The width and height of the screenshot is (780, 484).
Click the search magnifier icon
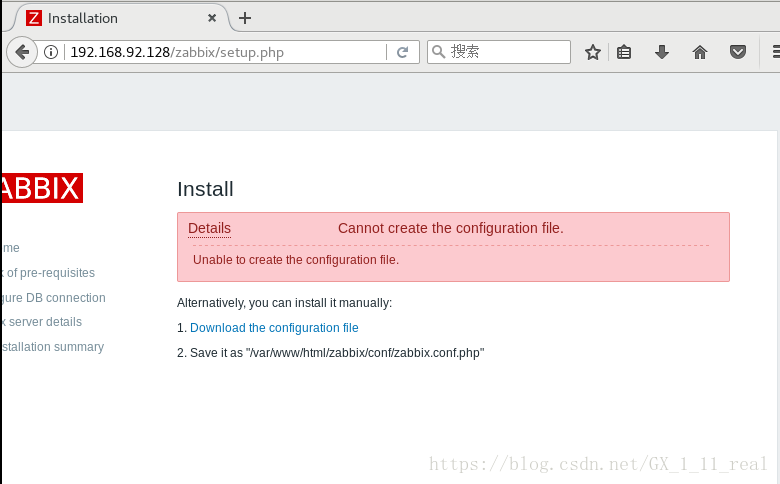438,52
